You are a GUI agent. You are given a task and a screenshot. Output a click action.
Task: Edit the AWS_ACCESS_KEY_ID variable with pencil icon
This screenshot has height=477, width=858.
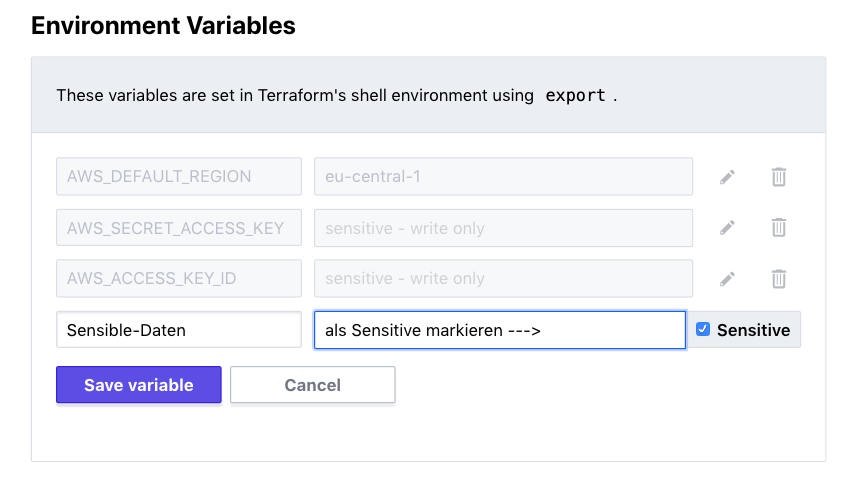pyautogui.click(x=727, y=279)
